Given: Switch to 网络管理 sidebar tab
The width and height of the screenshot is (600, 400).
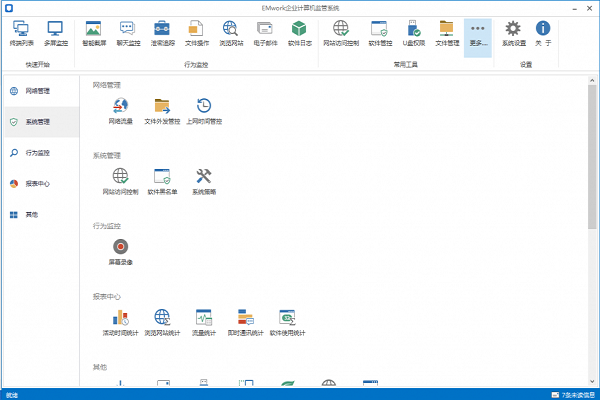Looking at the screenshot, I should 39,91.
